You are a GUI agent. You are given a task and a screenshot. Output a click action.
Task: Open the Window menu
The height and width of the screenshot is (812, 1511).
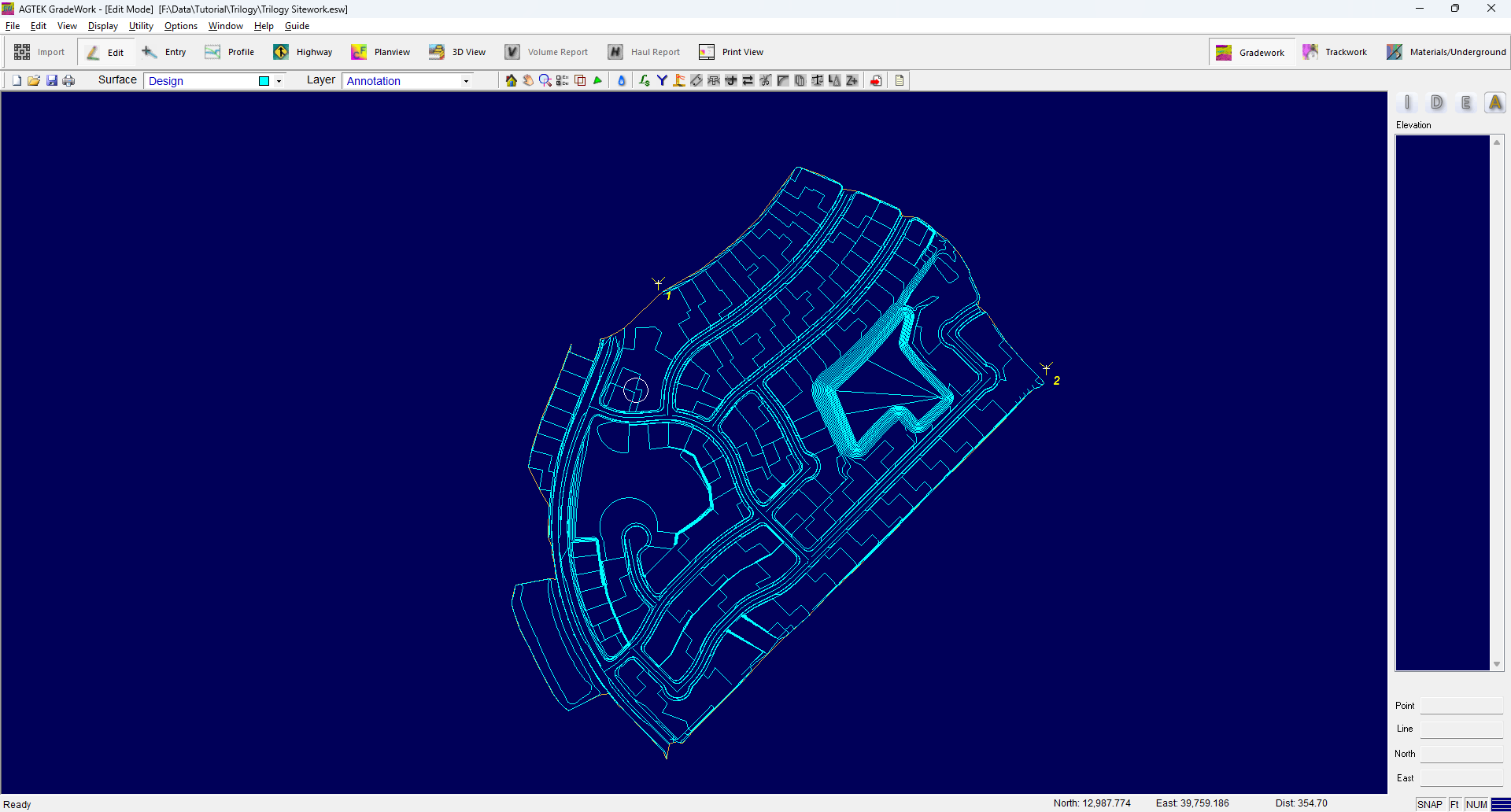pyautogui.click(x=226, y=26)
